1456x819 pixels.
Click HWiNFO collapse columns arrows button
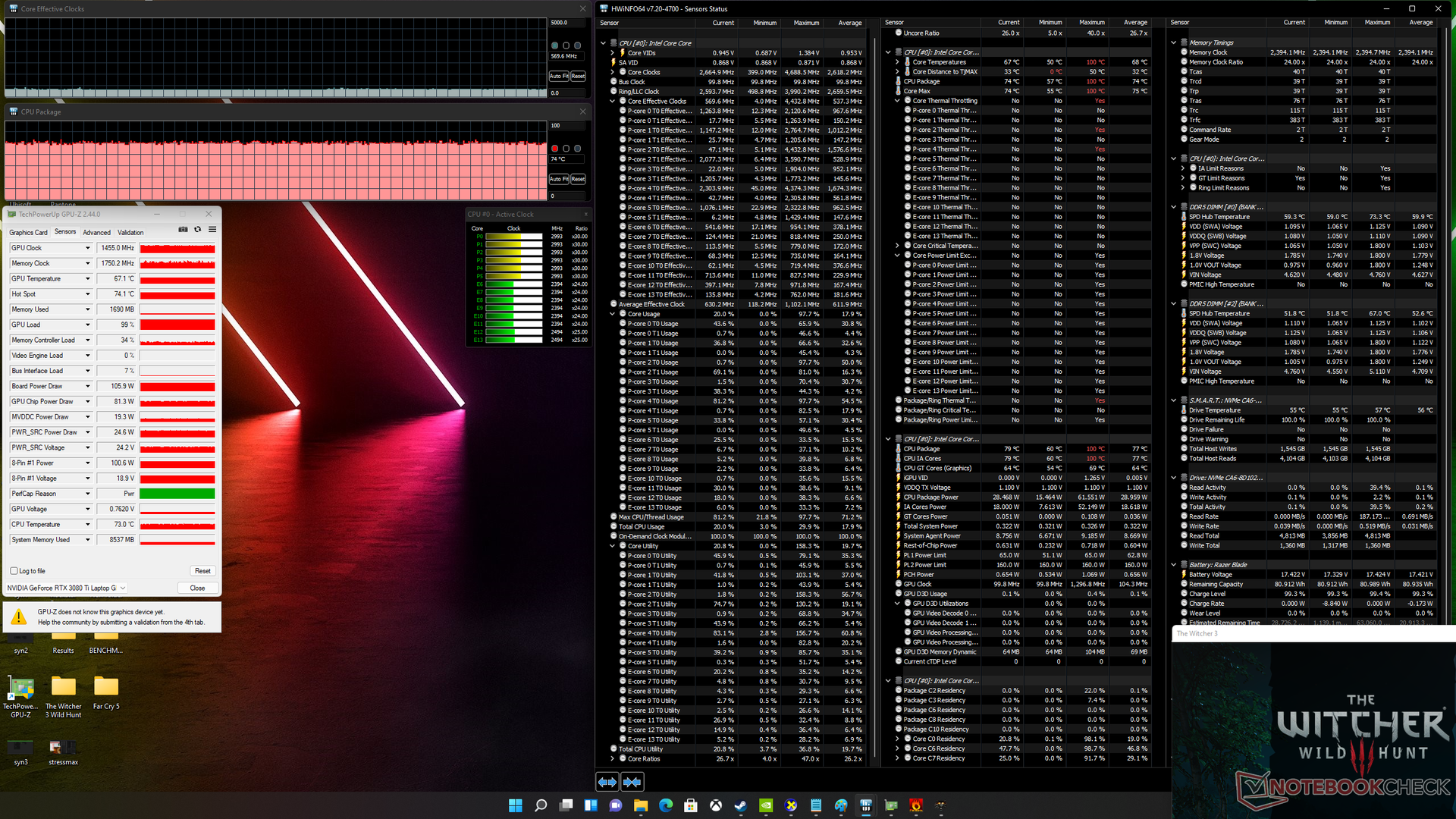632,782
